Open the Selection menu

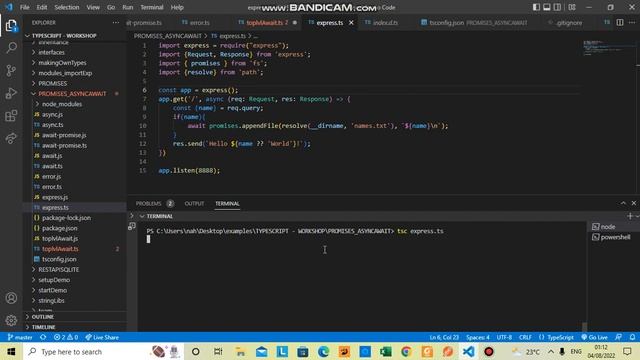[67, 7]
